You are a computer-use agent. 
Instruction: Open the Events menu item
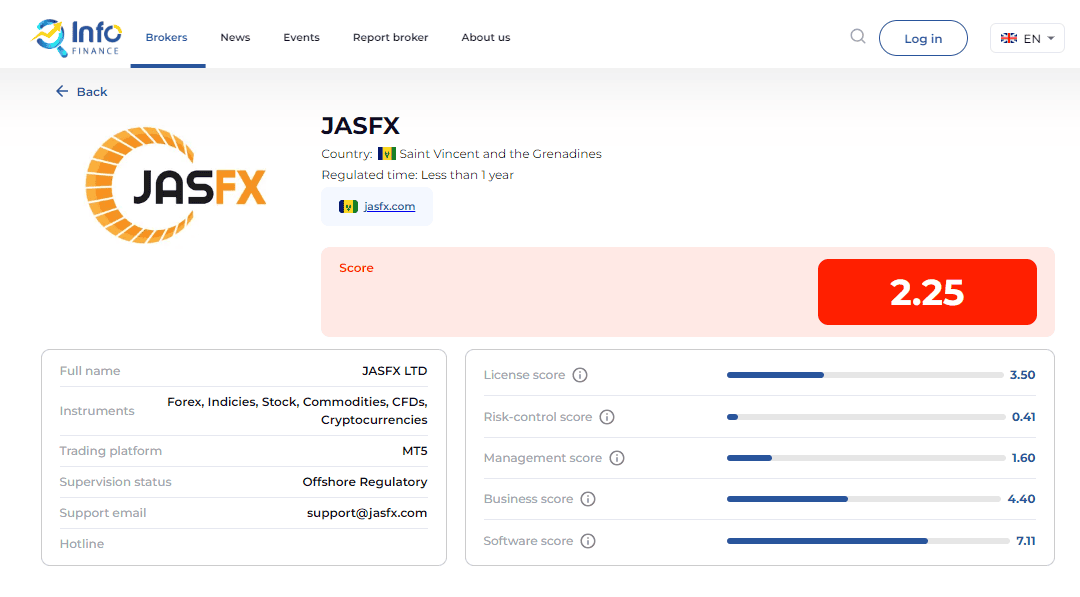pos(301,37)
